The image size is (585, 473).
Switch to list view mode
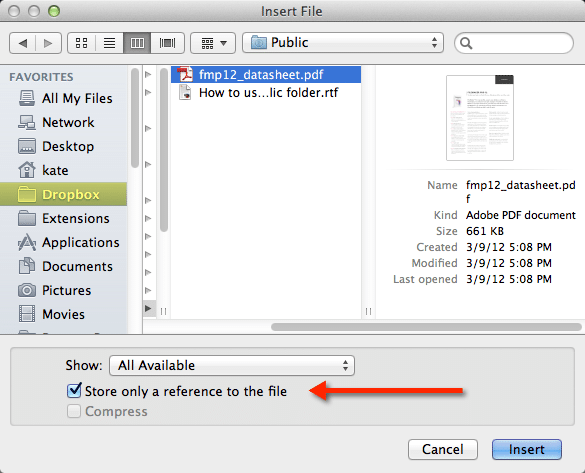coord(109,43)
